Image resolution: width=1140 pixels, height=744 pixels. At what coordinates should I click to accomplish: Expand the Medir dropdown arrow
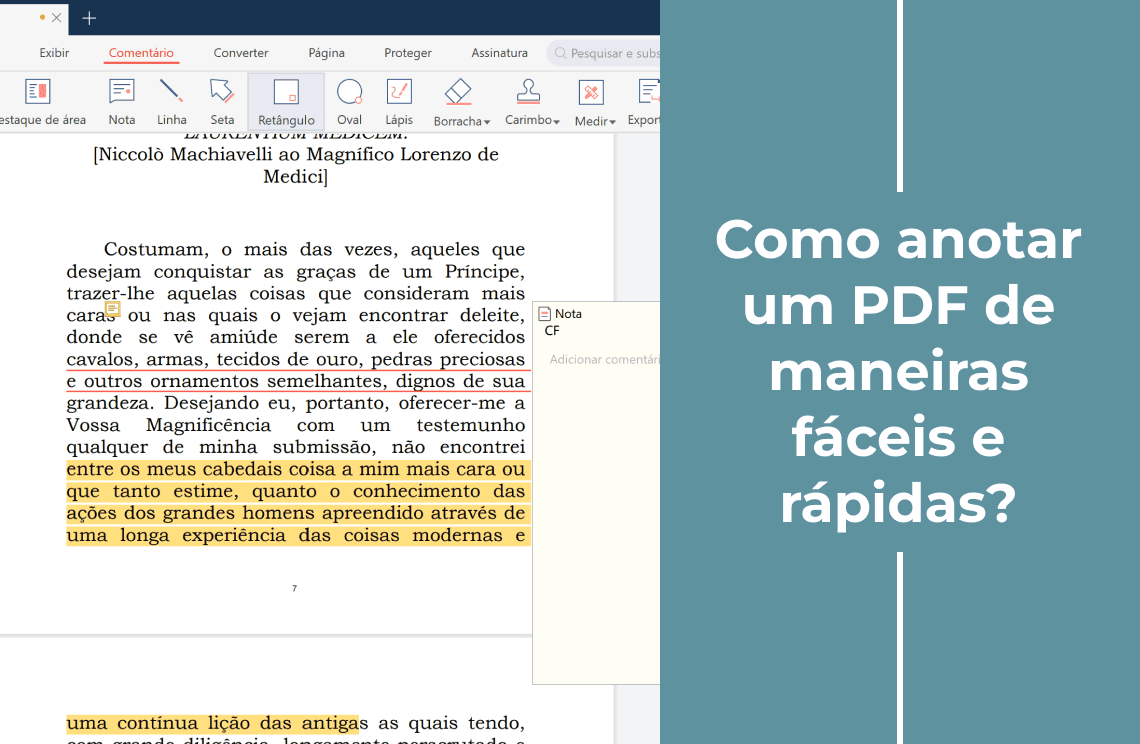tap(612, 122)
